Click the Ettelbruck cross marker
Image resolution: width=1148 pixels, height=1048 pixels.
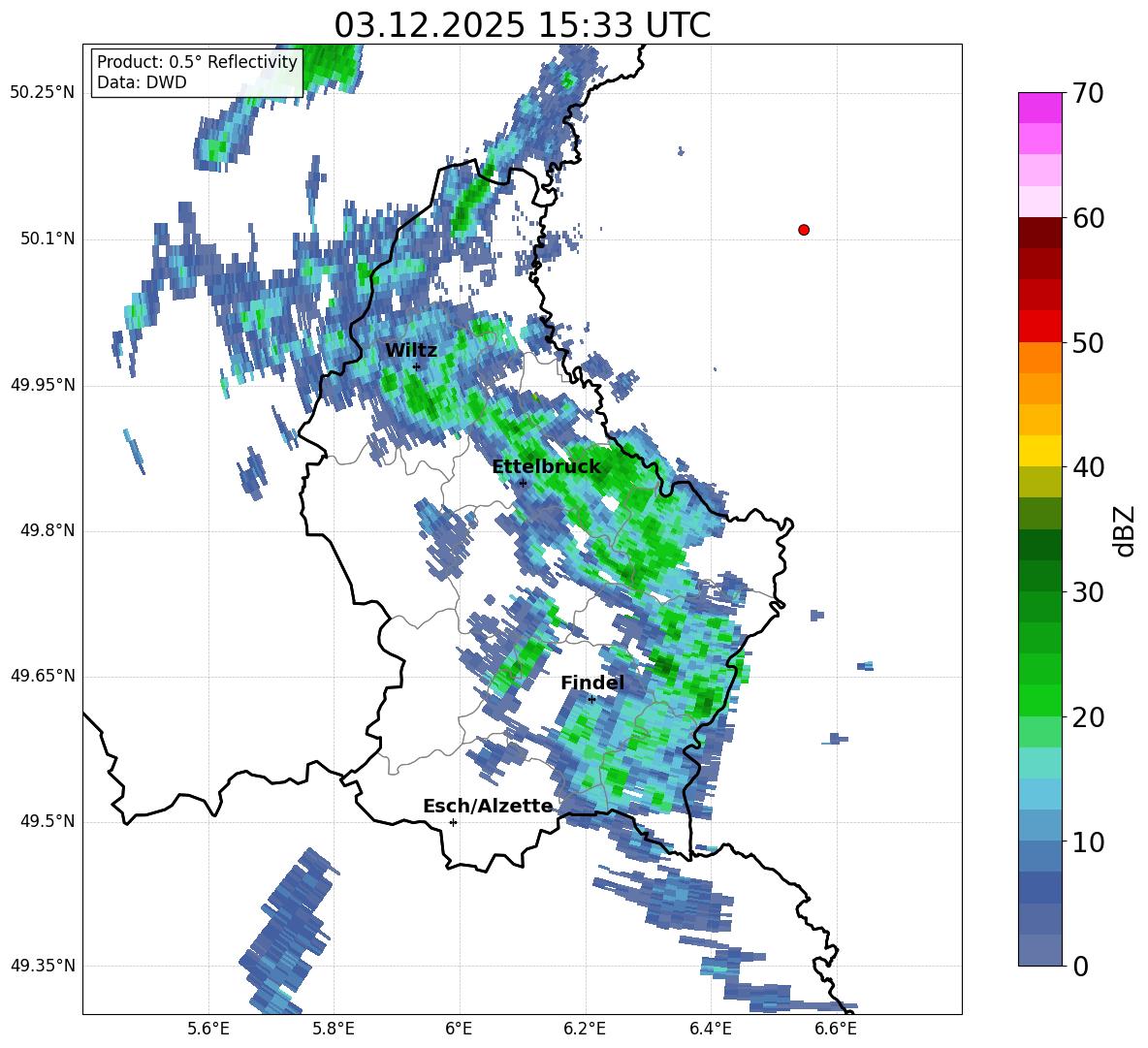tap(523, 483)
